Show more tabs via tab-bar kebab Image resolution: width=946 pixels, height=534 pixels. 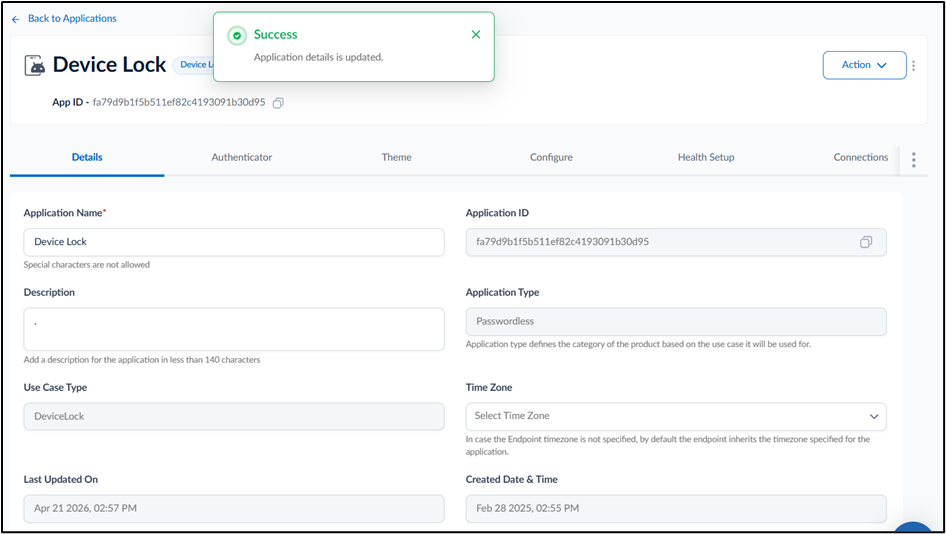pyautogui.click(x=913, y=159)
